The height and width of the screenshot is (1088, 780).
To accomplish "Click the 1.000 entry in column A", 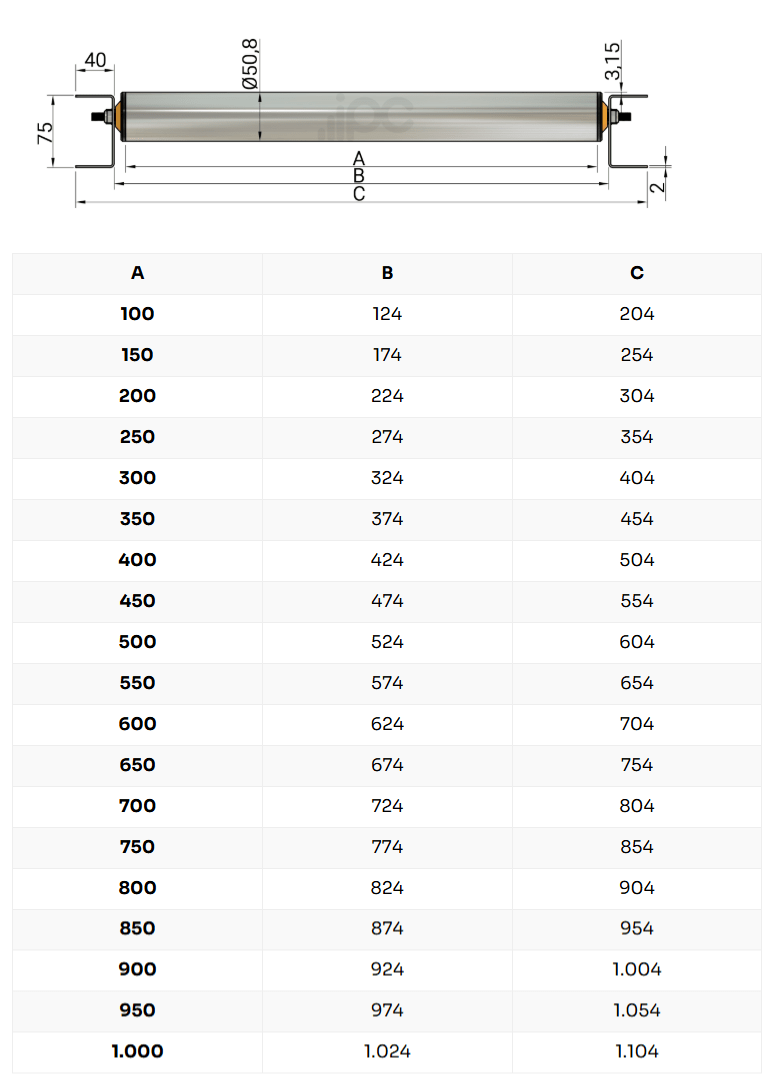I will click(x=137, y=1051).
